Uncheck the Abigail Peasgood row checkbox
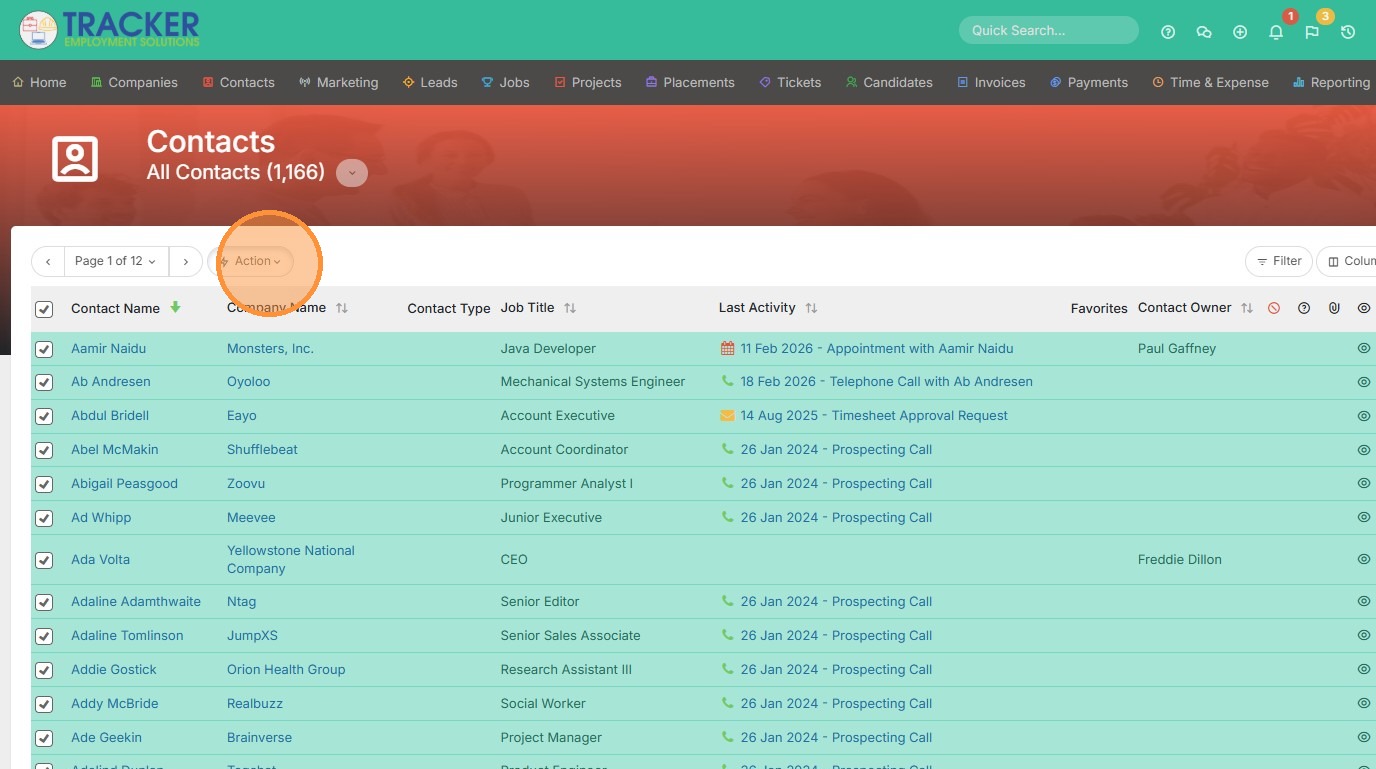The height and width of the screenshot is (769, 1376). coord(44,484)
